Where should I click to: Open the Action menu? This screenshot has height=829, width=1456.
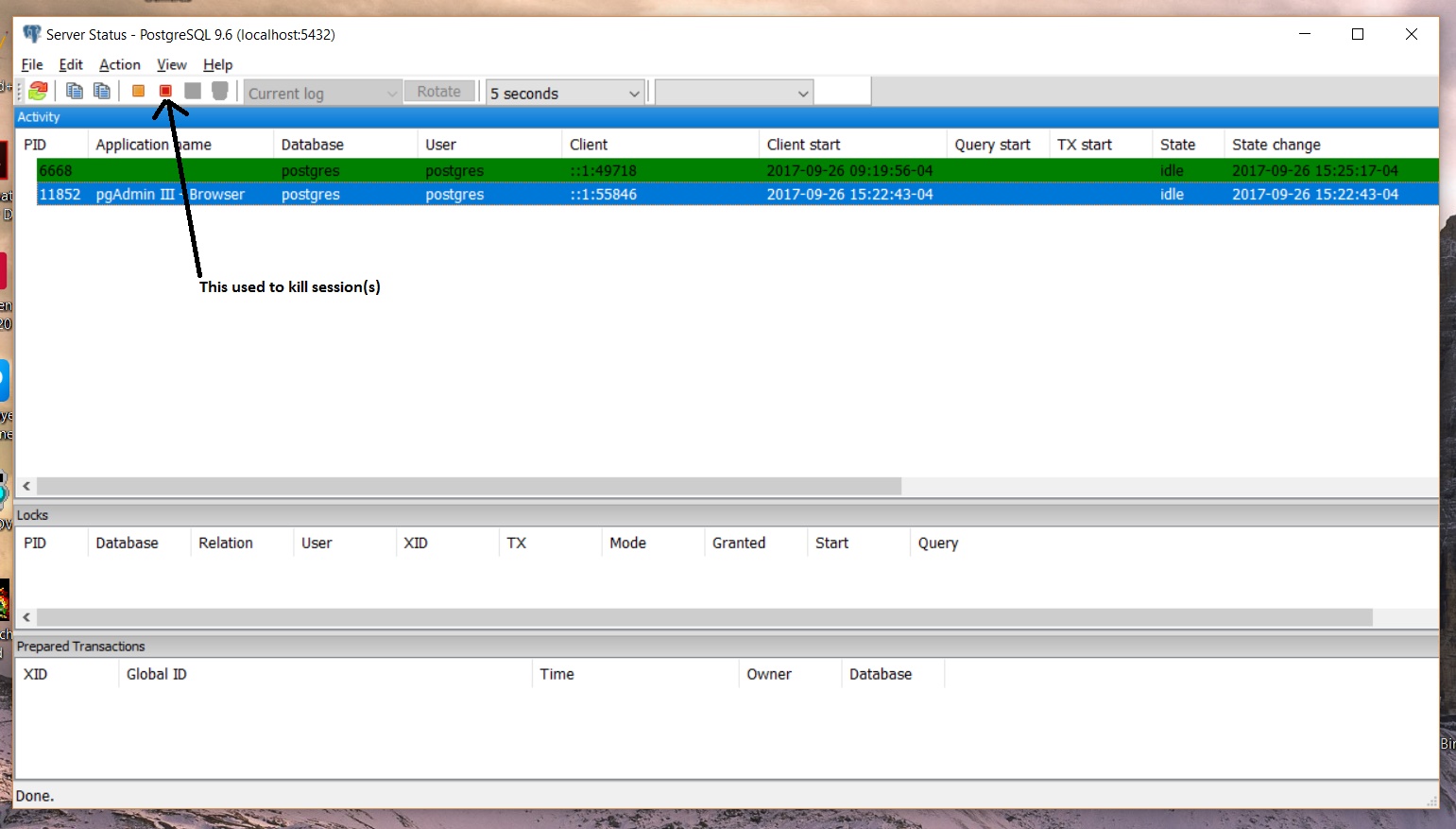(119, 64)
